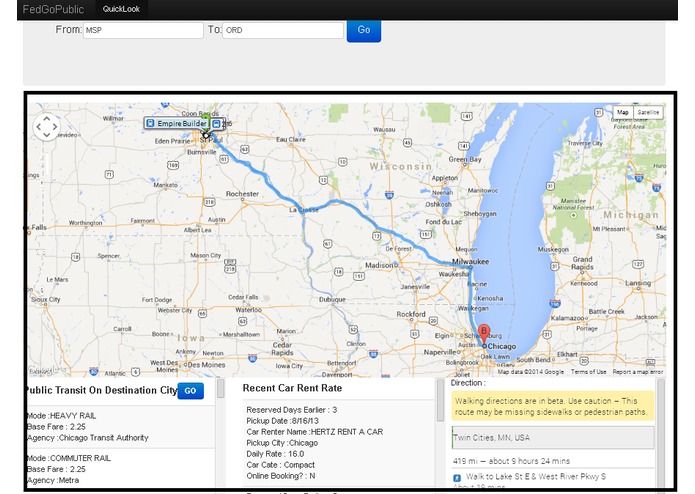
Task: Switch to the QuickLook tab
Action: point(121,9)
